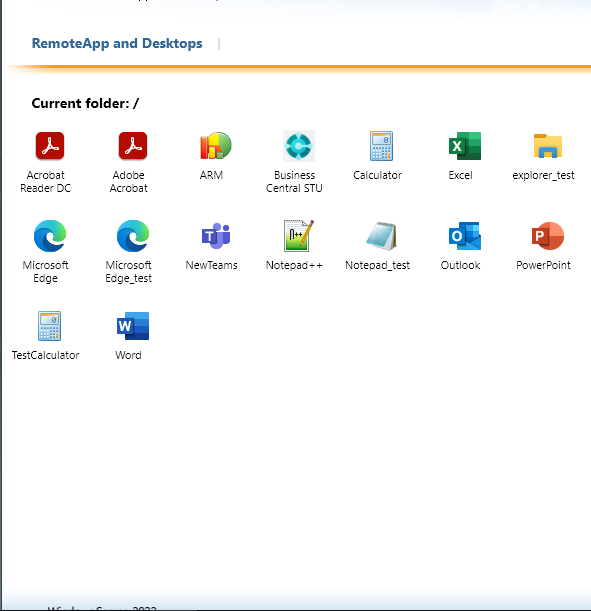Launch Business Central STU icon
The width and height of the screenshot is (591, 611).
coord(299,146)
